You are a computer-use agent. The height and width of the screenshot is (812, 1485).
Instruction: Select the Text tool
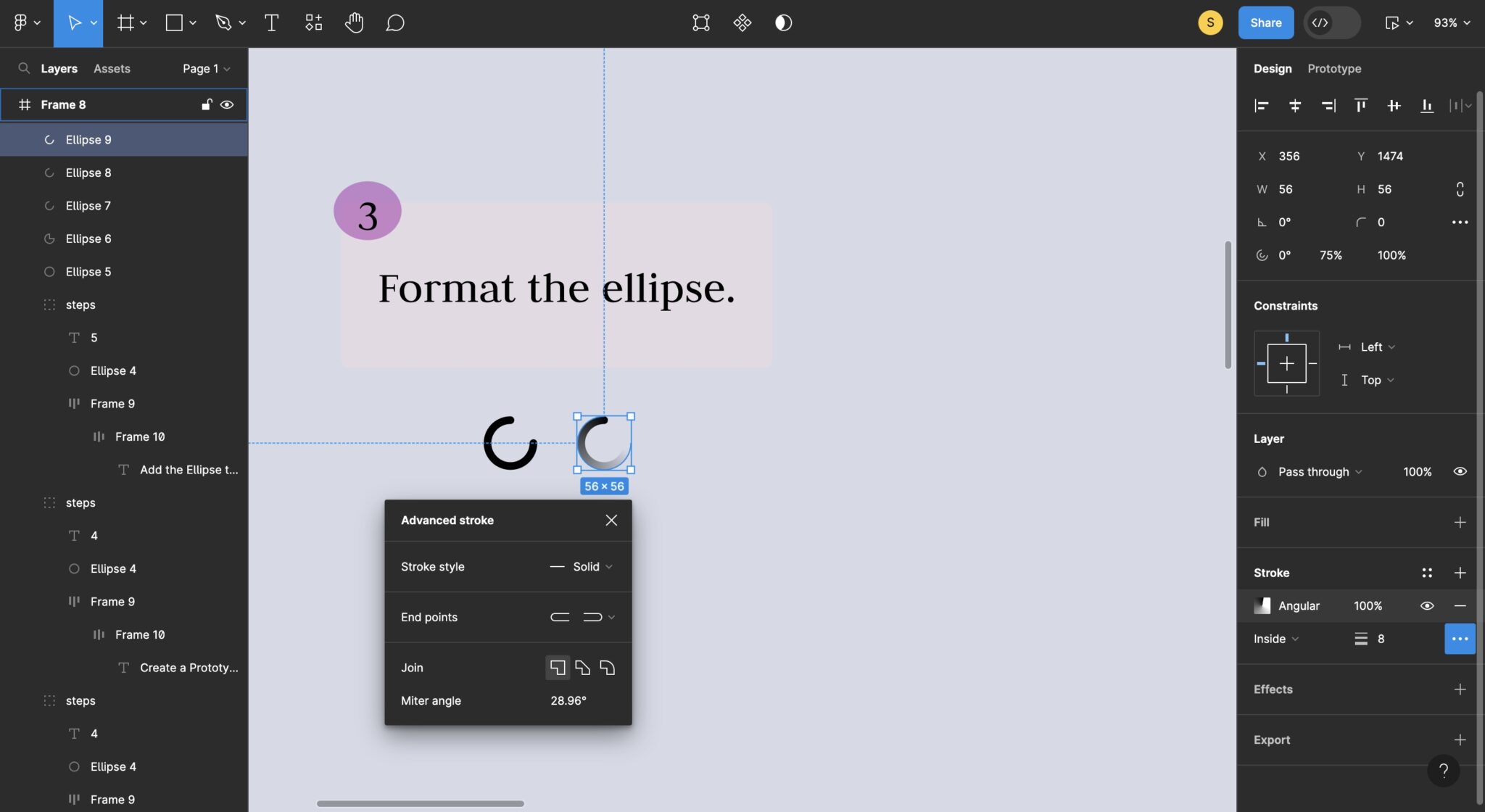coord(272,22)
